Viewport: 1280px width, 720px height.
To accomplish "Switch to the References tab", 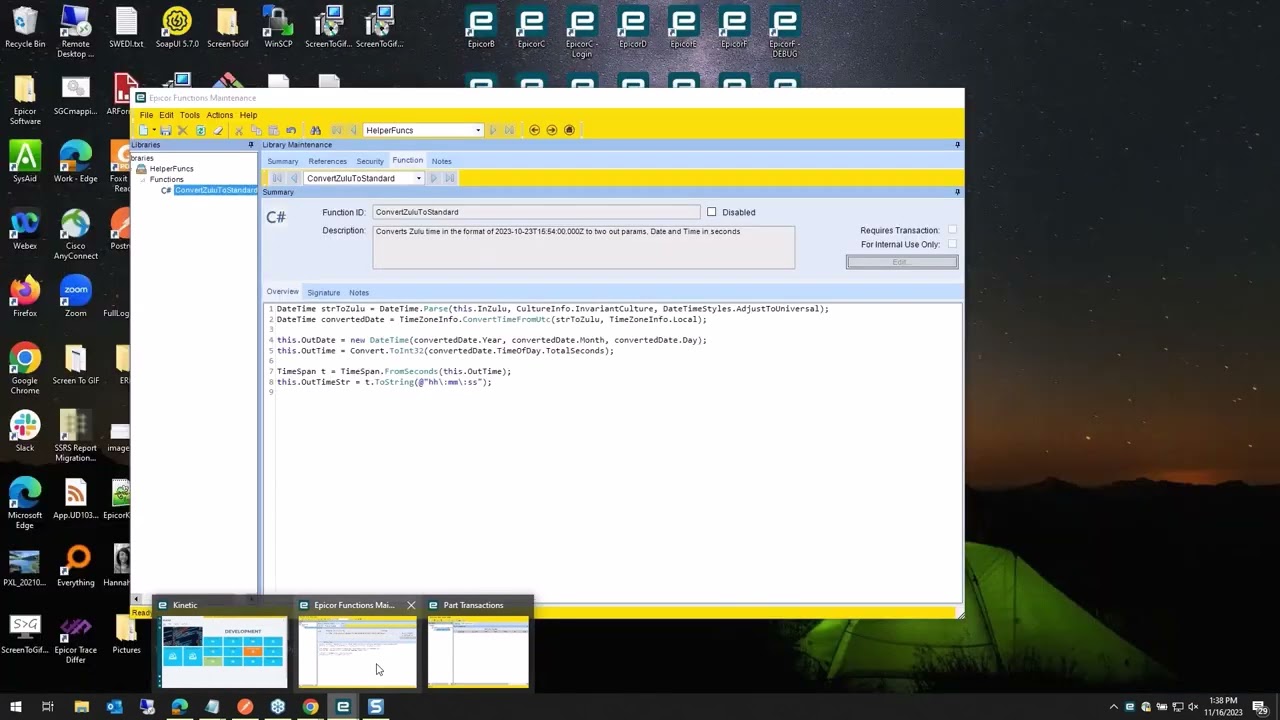I will [x=327, y=161].
